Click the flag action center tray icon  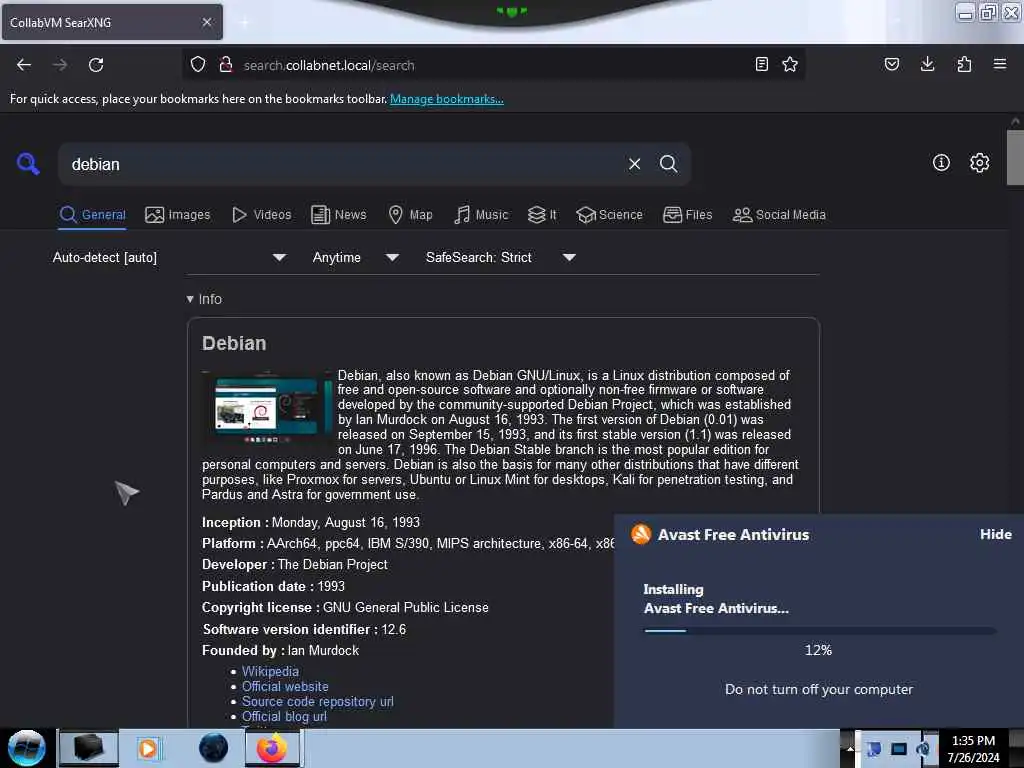coord(874,748)
